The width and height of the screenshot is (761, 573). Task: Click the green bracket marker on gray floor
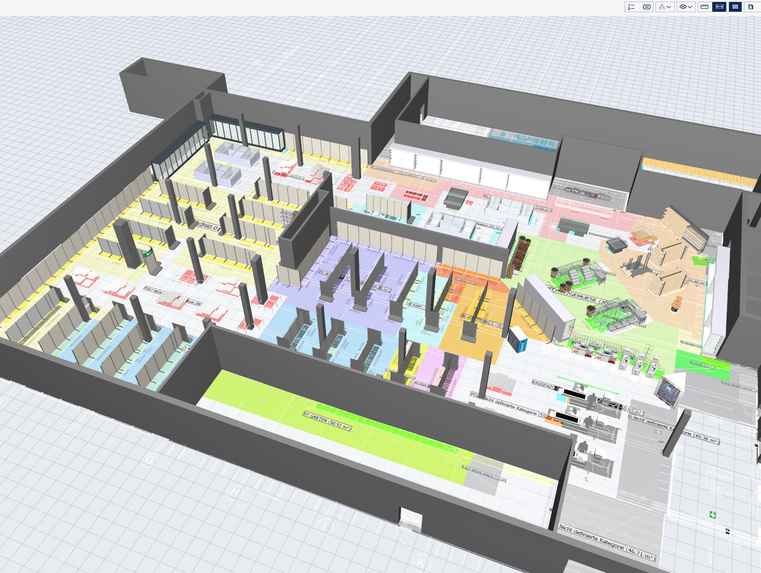pyautogui.click(x=659, y=432)
